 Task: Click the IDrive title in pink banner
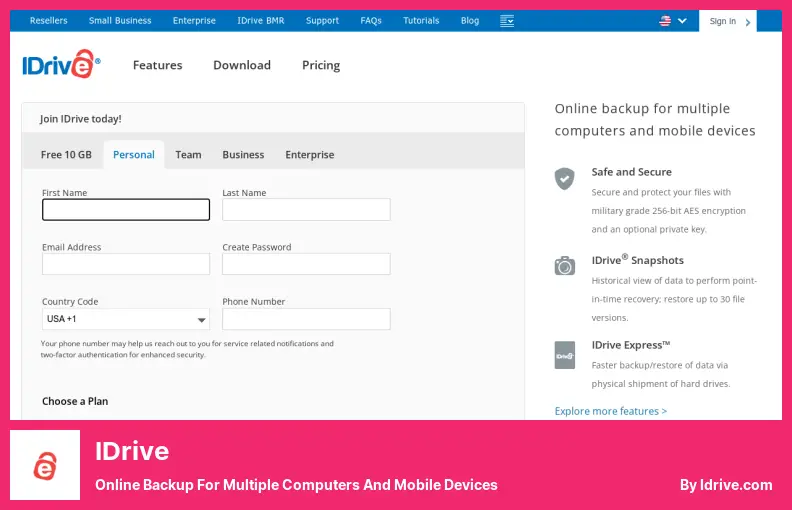point(132,451)
